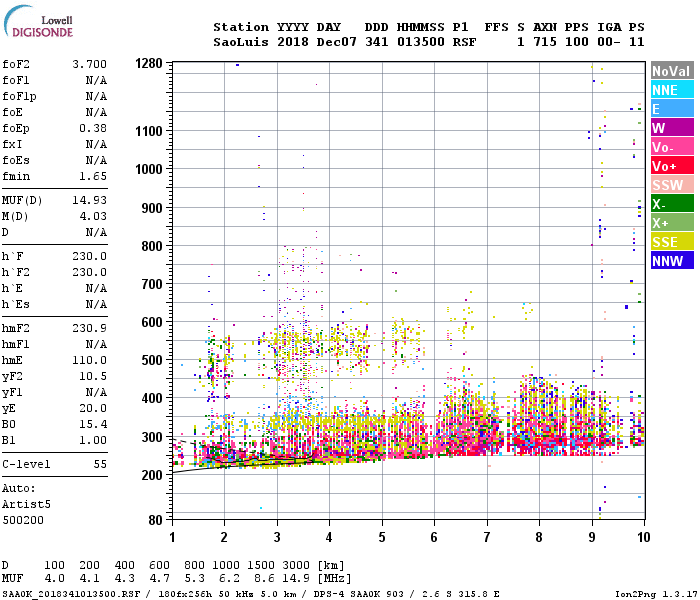
Task: Click the RSF program label in header
Action: [x=464, y=42]
